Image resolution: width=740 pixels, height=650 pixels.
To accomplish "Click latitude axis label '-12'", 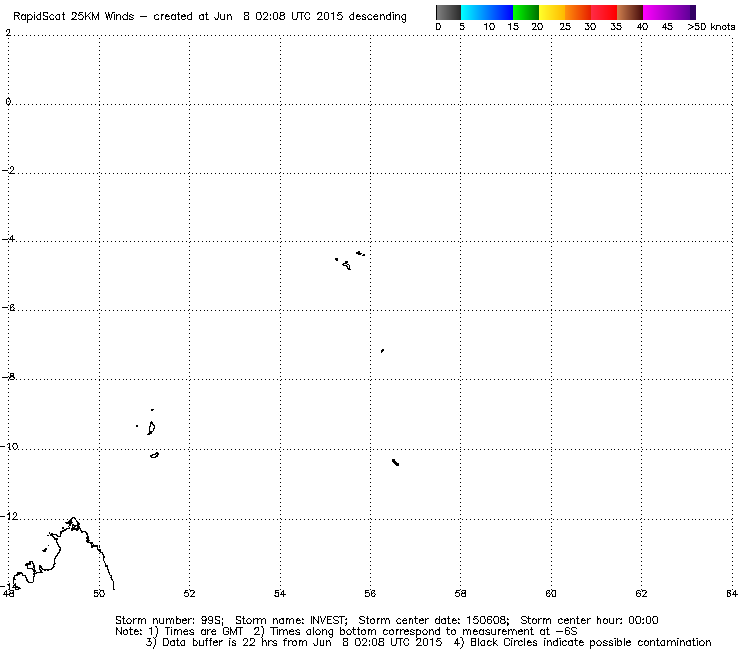I will (x=10, y=516).
